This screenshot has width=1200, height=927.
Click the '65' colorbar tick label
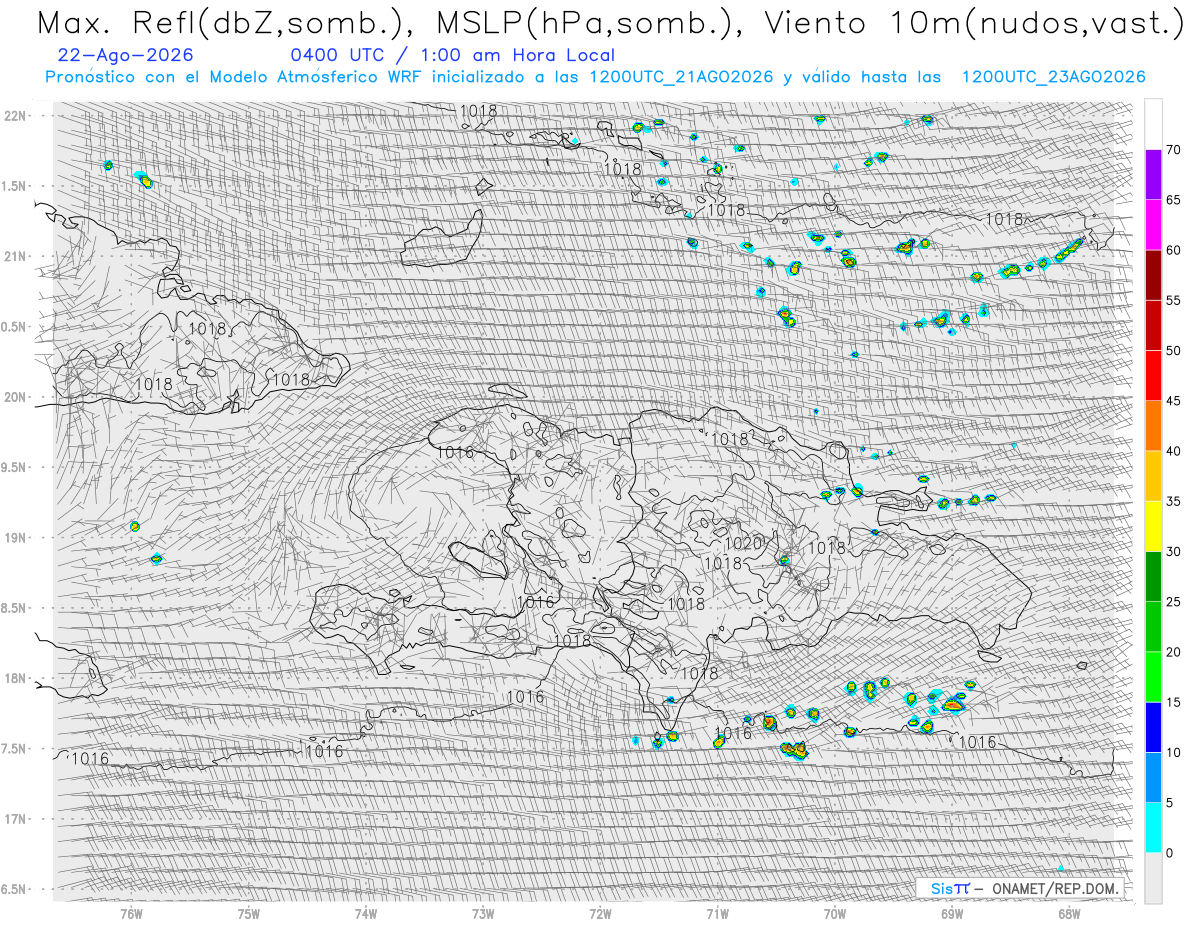[x=1173, y=200]
